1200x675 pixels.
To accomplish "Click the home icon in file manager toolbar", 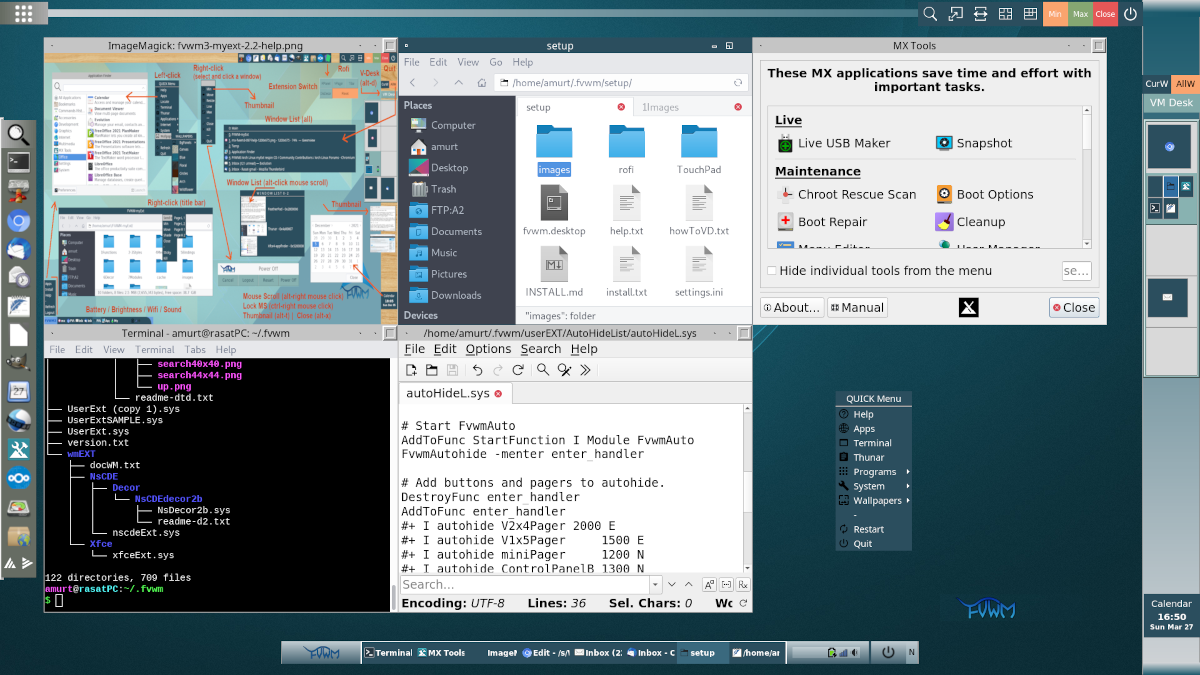I will (482, 83).
